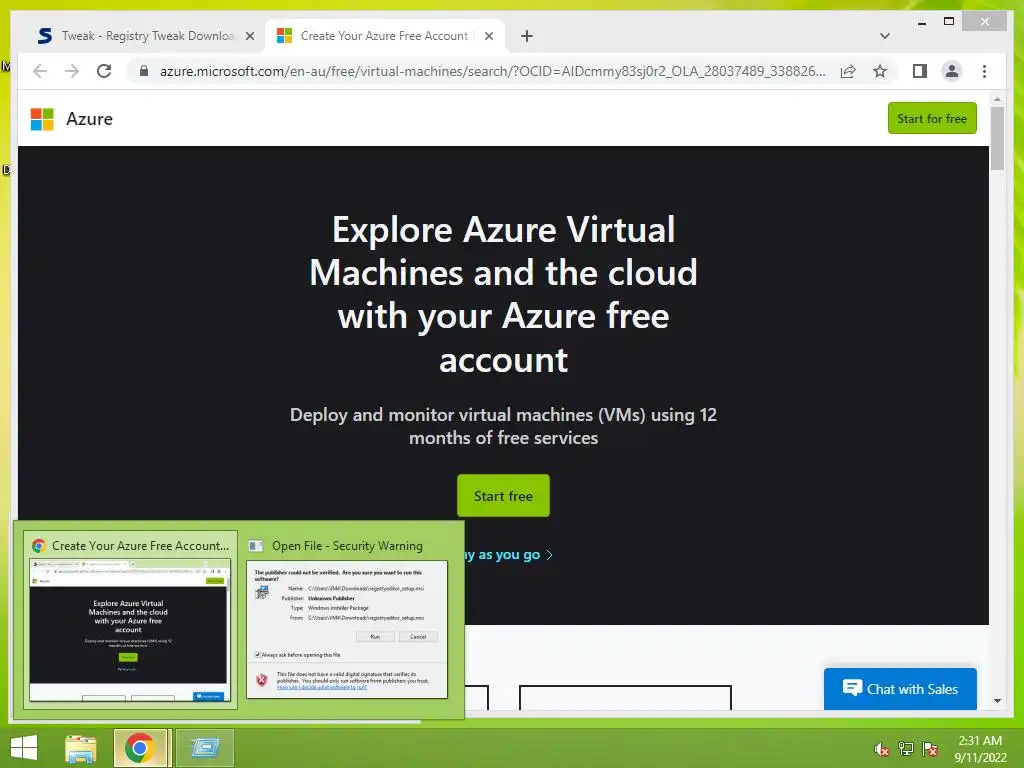This screenshot has height=768, width=1024.
Task: Open Chrome profile avatar
Action: click(x=952, y=71)
